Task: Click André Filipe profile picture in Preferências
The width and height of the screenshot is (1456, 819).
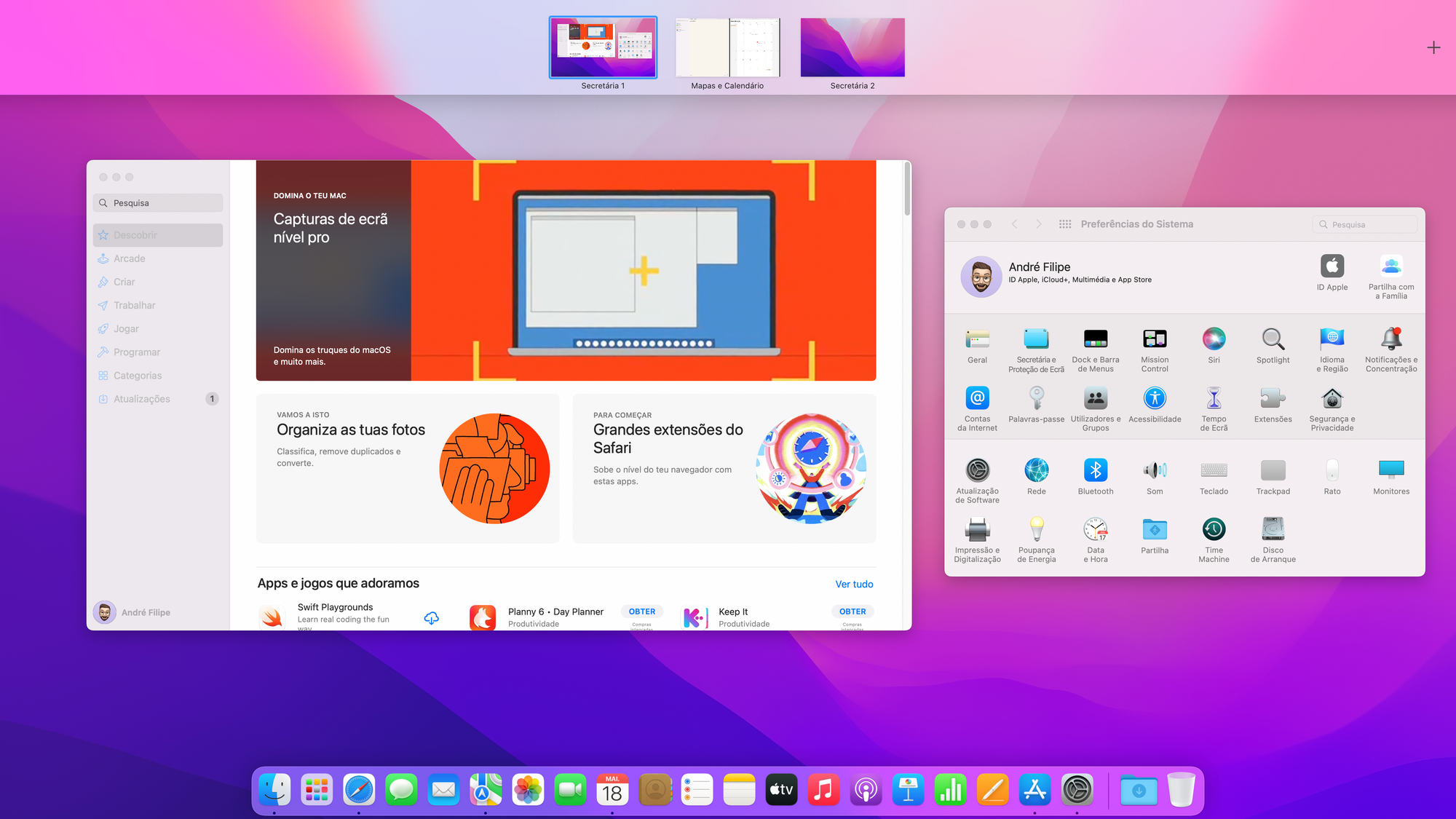Action: [x=981, y=277]
